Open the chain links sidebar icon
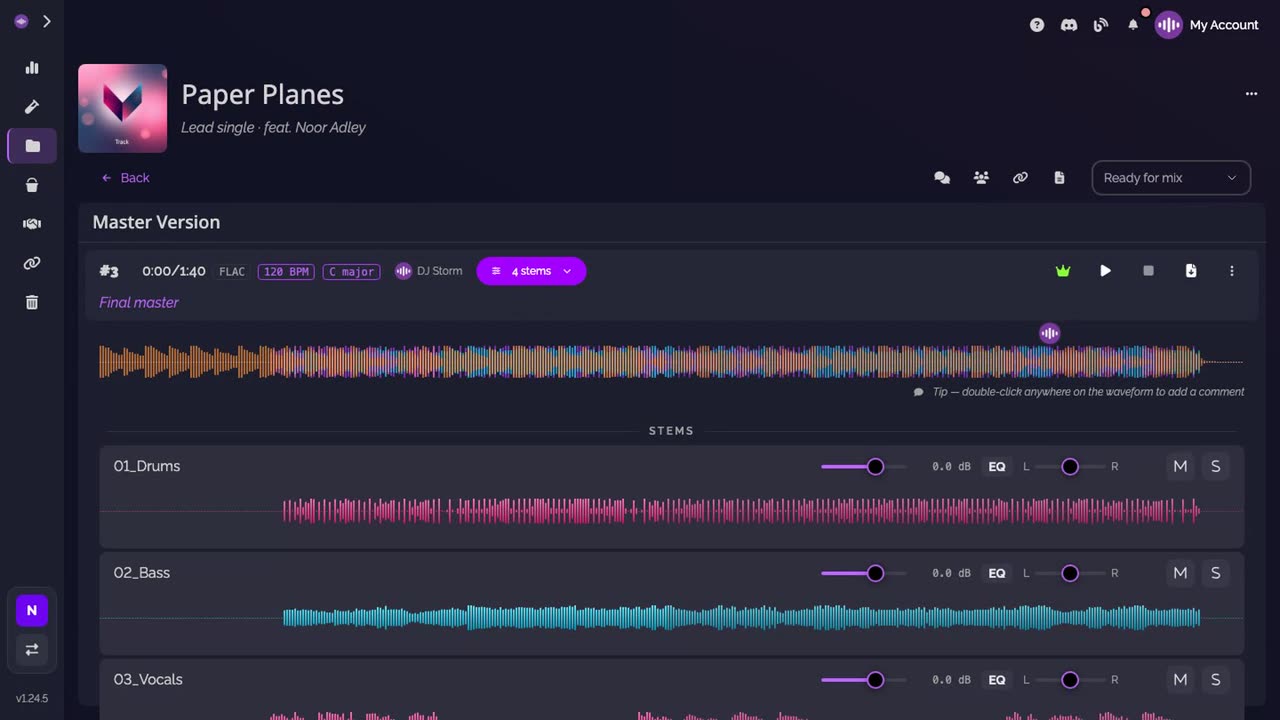Image resolution: width=1280 pixels, height=720 pixels. [x=32, y=263]
